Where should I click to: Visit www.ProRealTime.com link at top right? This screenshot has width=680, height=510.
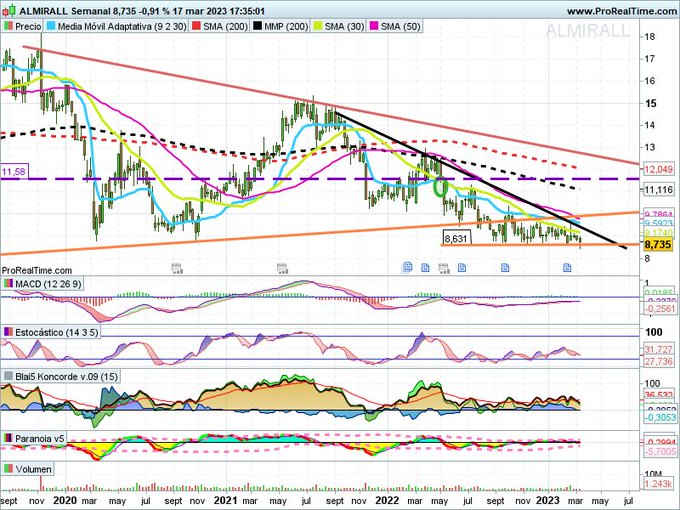(x=621, y=11)
